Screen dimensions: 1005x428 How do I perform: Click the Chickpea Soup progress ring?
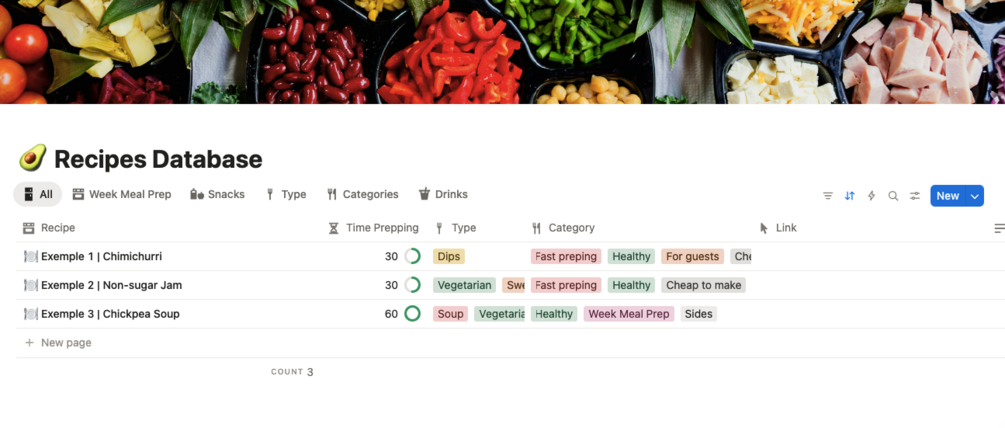point(412,314)
